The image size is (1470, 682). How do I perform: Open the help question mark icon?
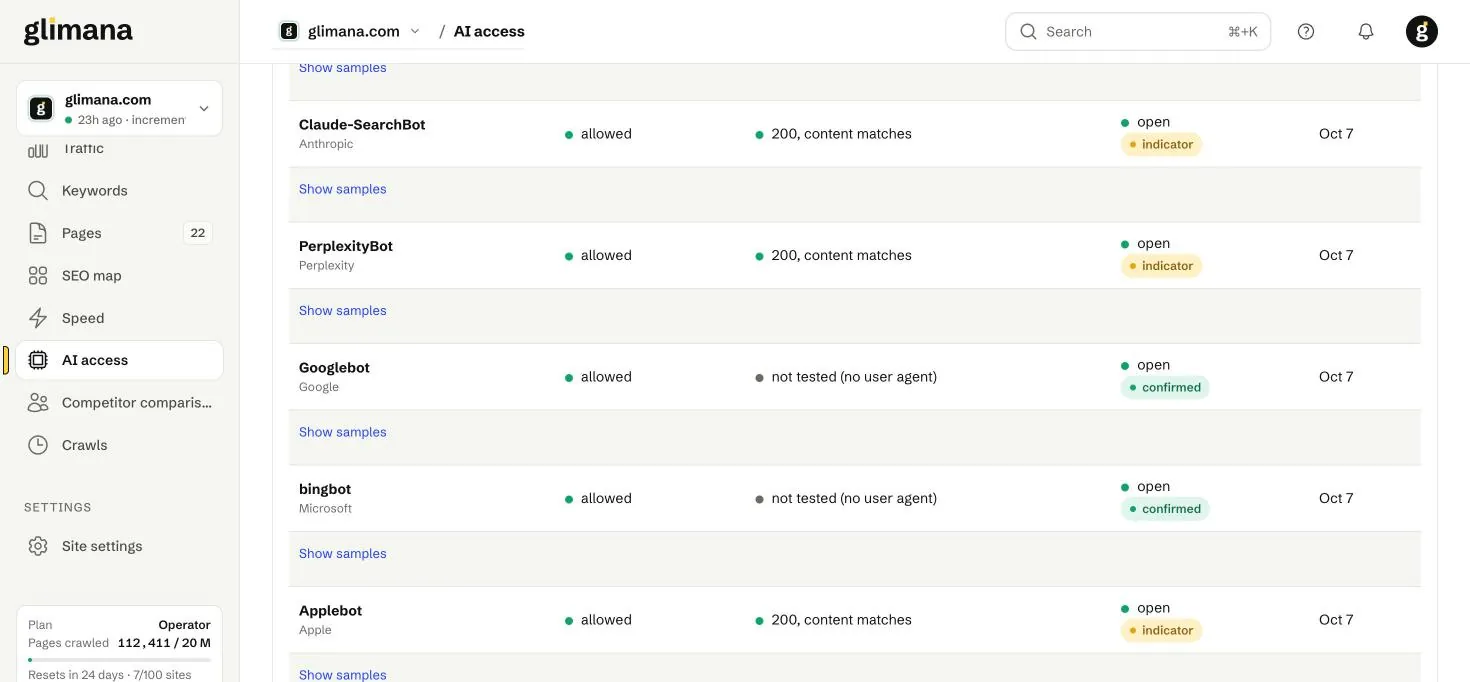coord(1306,32)
